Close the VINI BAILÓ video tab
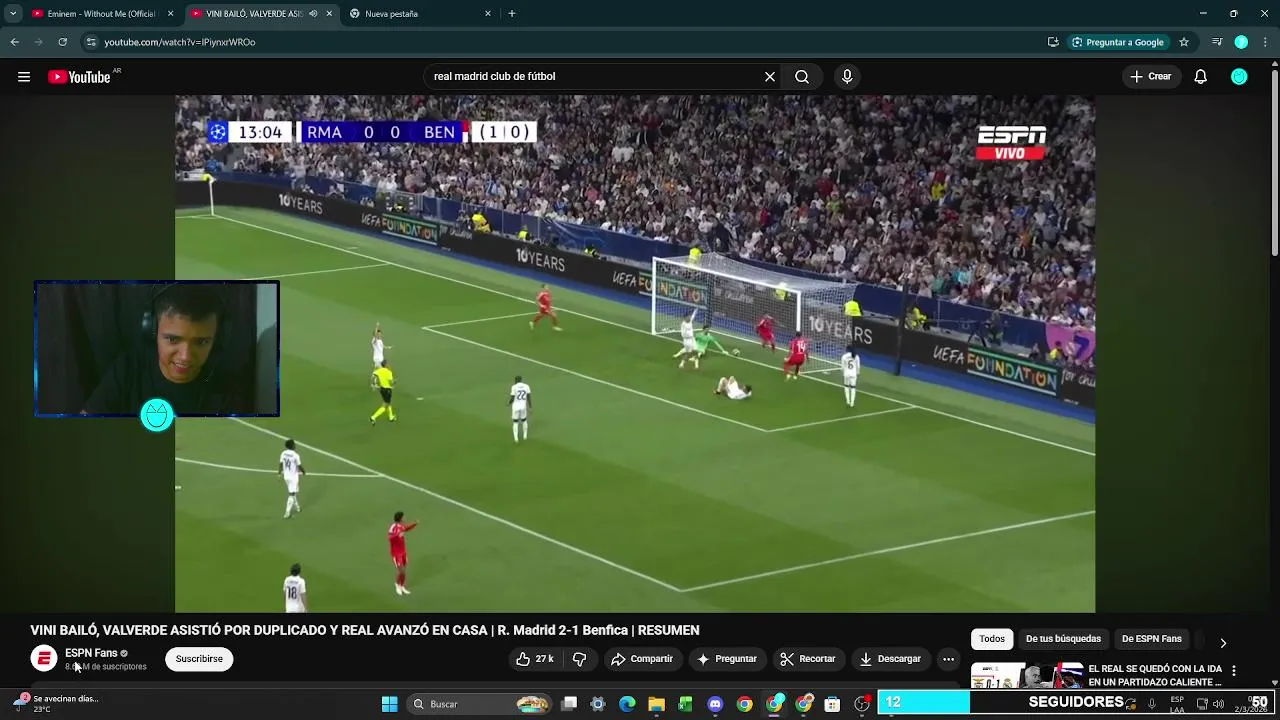Viewport: 1280px width, 720px height. tap(329, 14)
